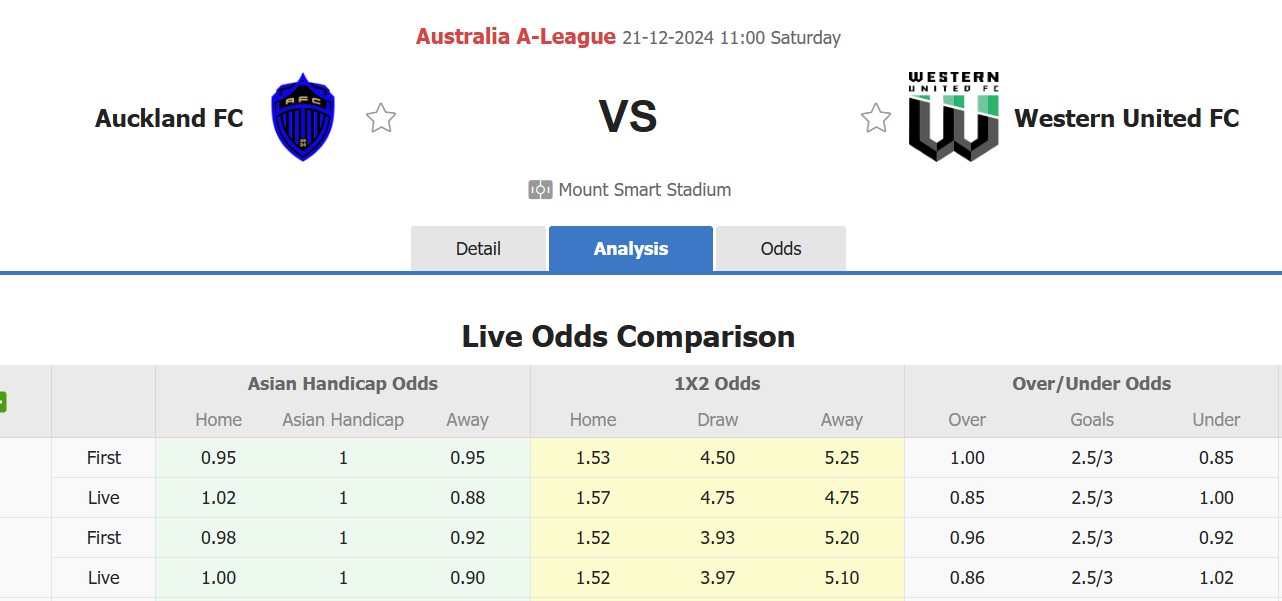Click the stadium icon beside Mount Smart Stadium

(x=539, y=189)
